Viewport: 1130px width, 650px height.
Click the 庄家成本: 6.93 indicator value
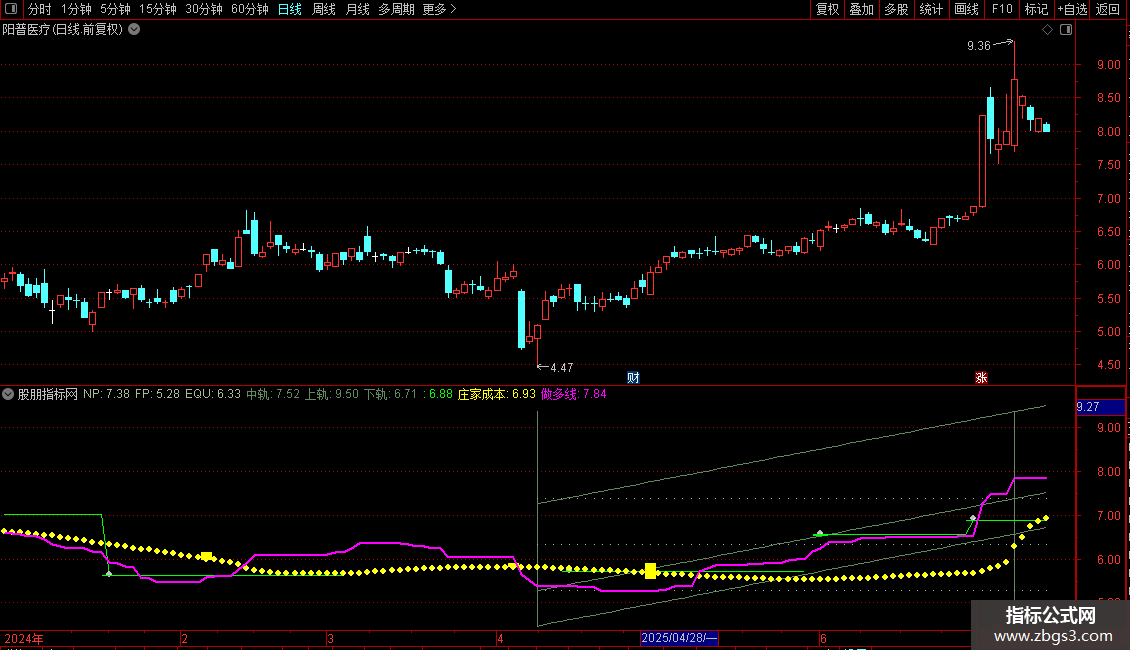[497, 394]
